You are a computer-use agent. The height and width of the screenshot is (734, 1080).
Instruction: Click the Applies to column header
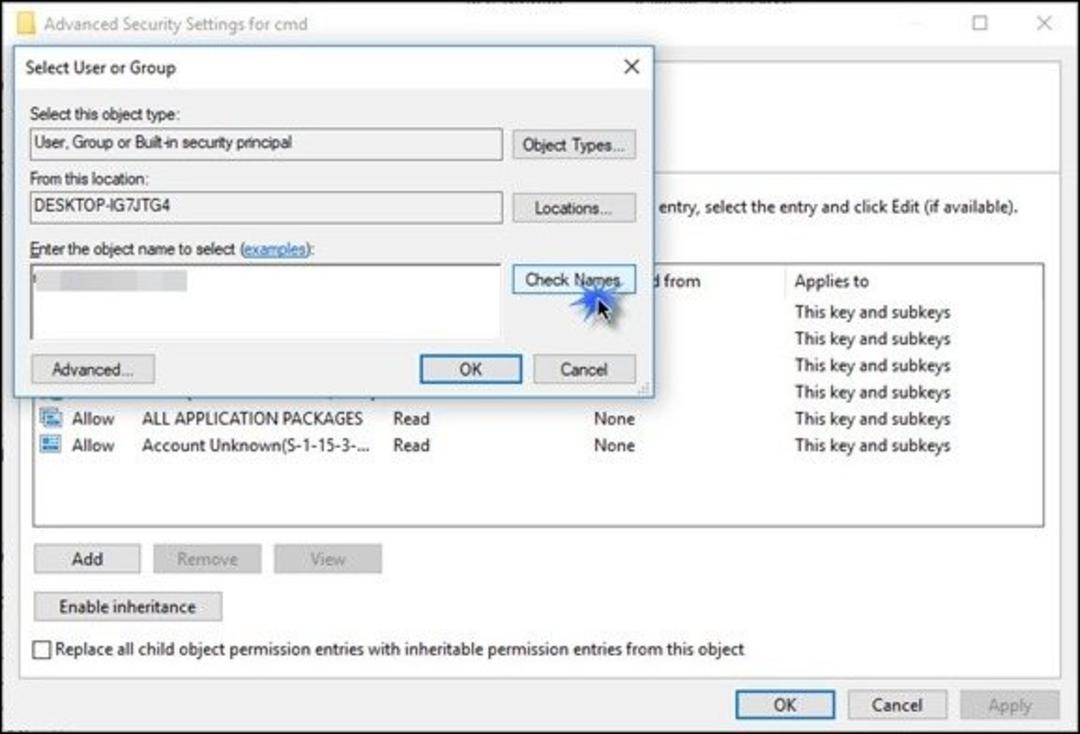click(831, 281)
